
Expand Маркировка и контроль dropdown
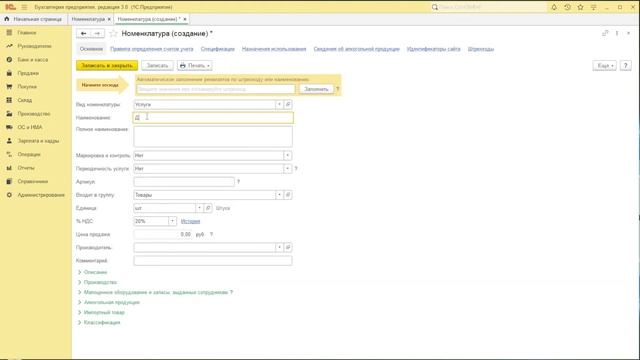point(287,156)
